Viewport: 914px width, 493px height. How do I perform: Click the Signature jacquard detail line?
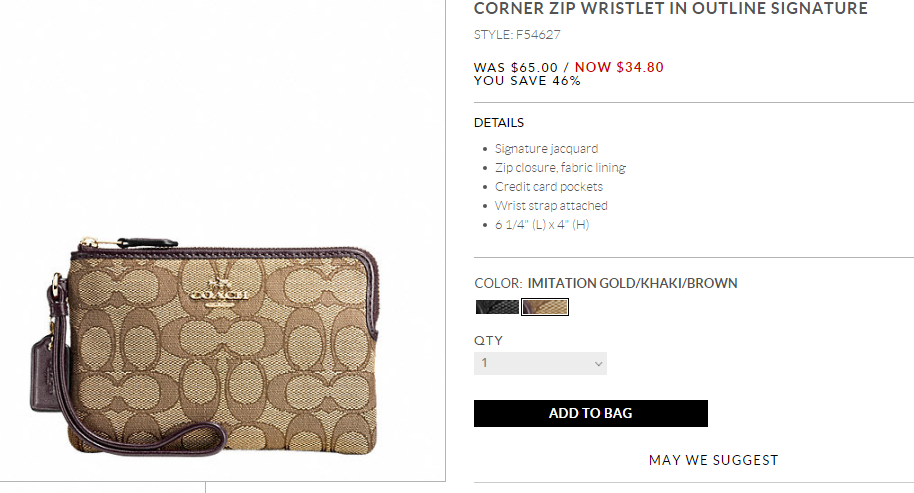[x=546, y=149]
